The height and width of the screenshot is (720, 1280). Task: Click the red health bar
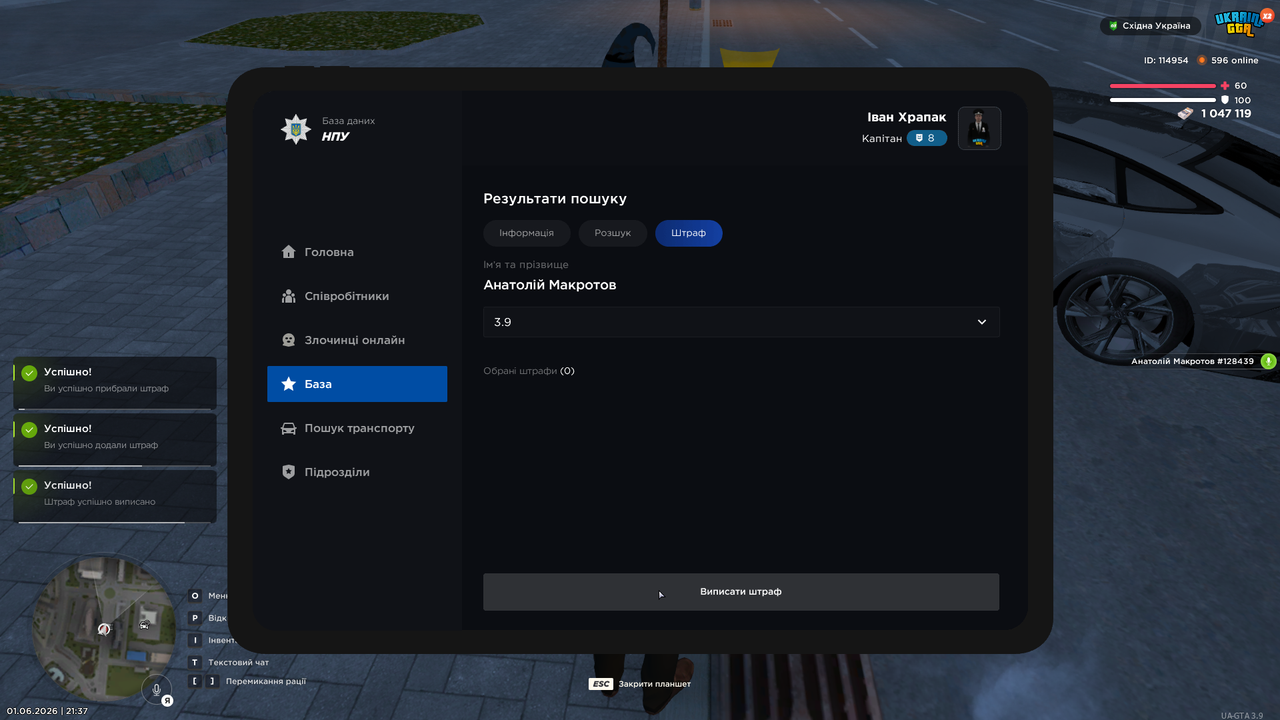tap(1163, 86)
